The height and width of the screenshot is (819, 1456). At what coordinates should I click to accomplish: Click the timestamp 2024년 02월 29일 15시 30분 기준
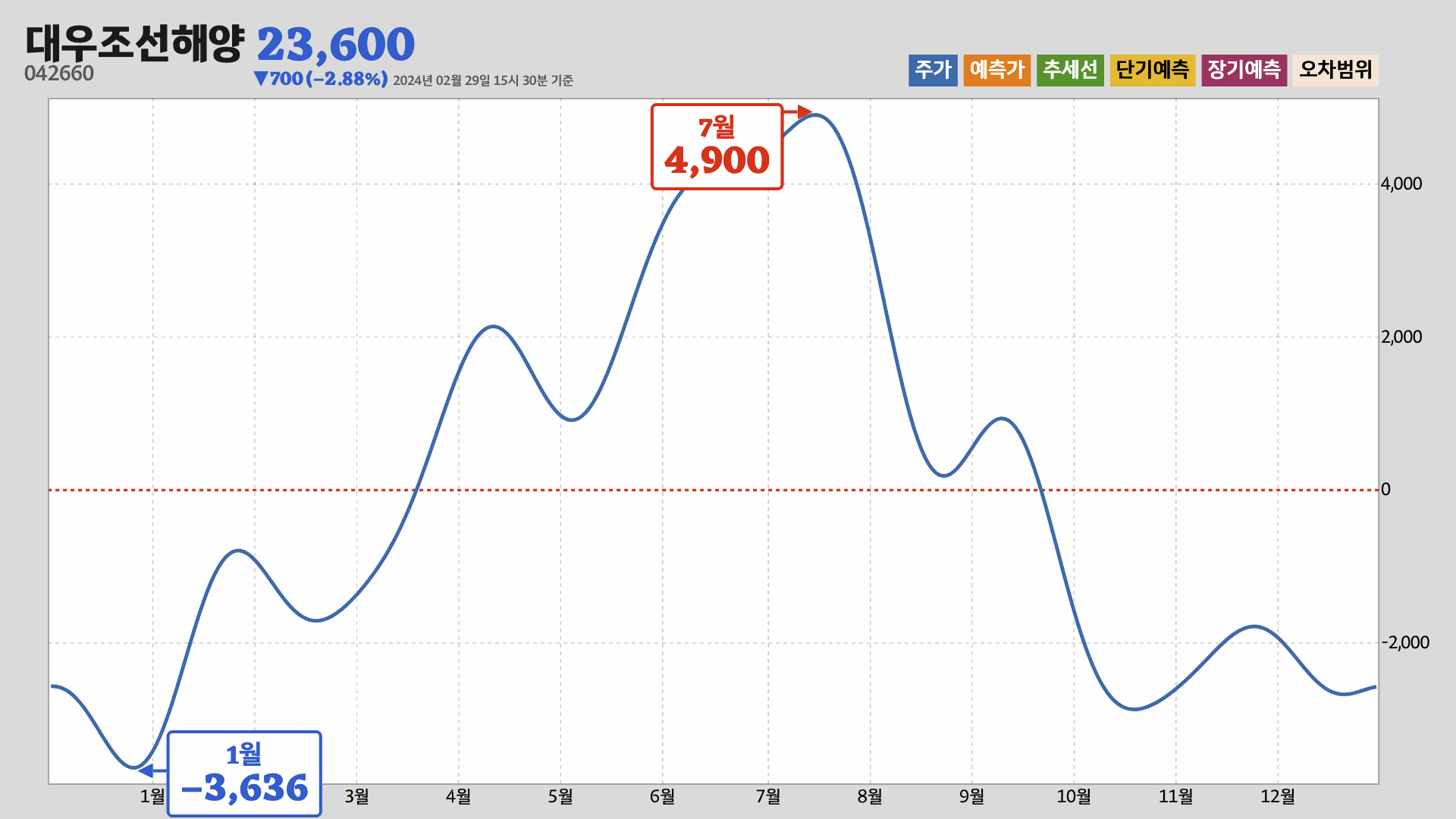(483, 80)
